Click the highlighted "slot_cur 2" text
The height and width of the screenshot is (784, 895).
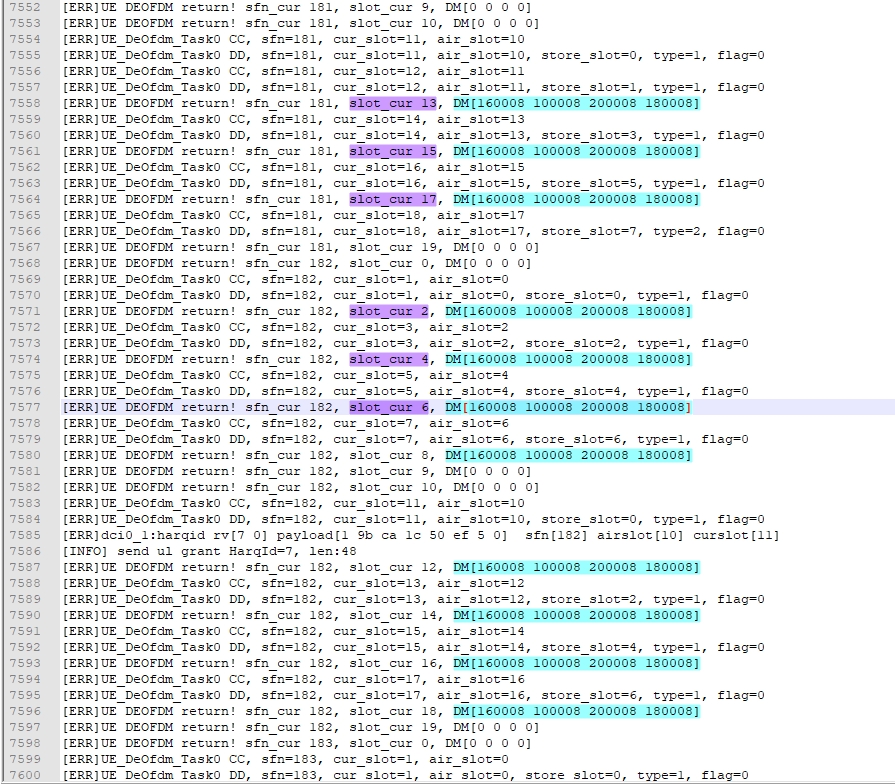coord(389,311)
